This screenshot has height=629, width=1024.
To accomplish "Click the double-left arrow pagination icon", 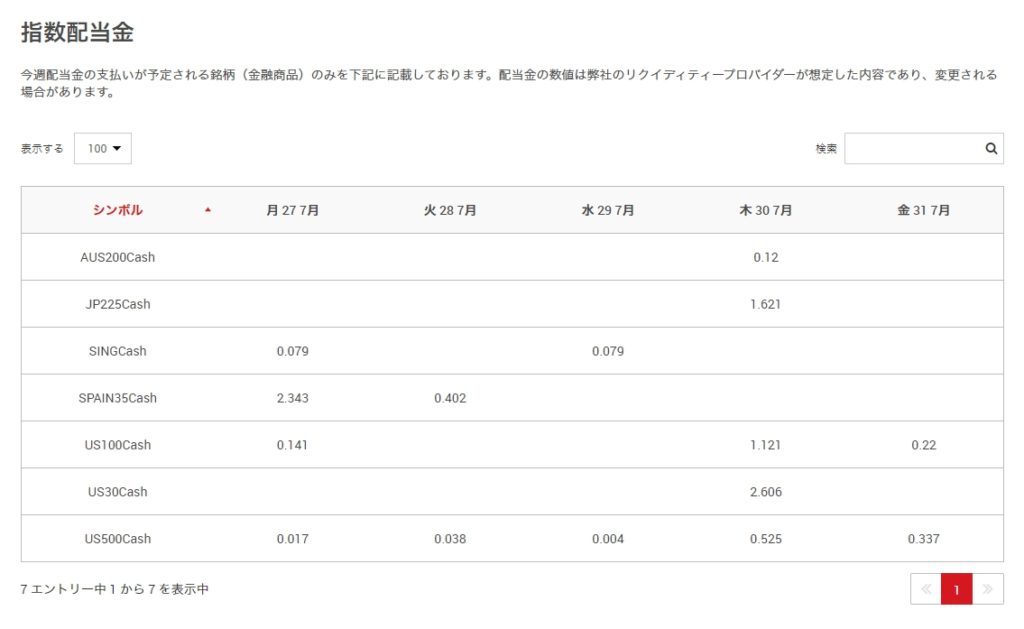I will pos(925,590).
